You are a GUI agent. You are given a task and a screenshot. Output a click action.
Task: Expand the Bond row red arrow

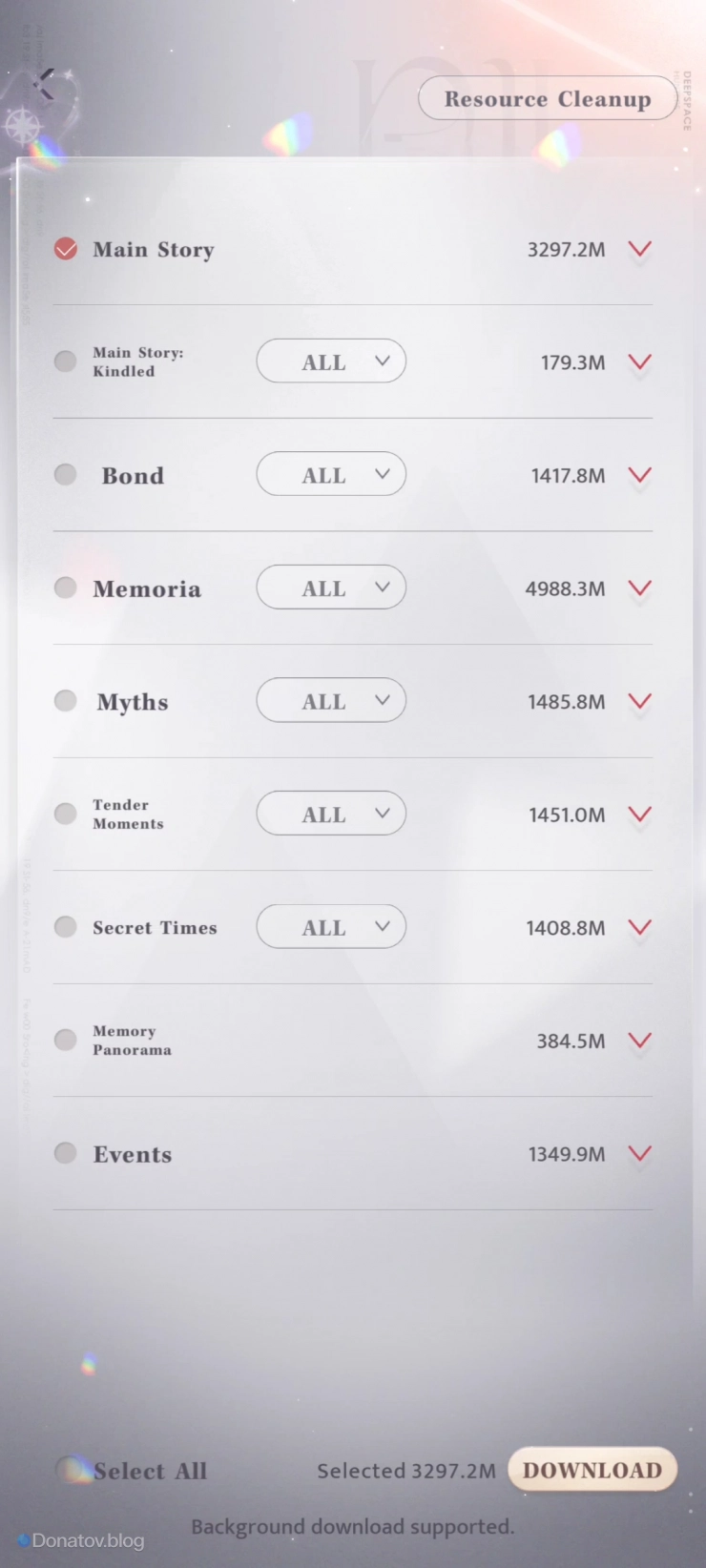pos(640,475)
